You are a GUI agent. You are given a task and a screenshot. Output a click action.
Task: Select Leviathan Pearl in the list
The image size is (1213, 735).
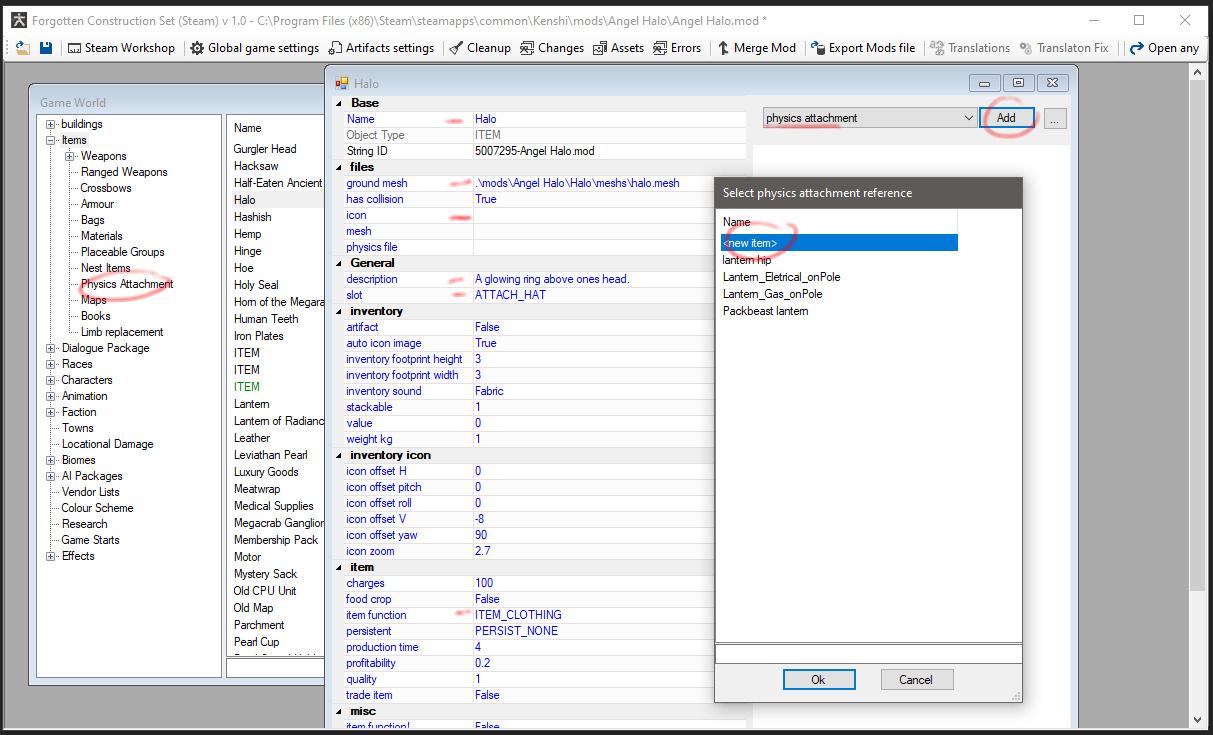pos(271,455)
